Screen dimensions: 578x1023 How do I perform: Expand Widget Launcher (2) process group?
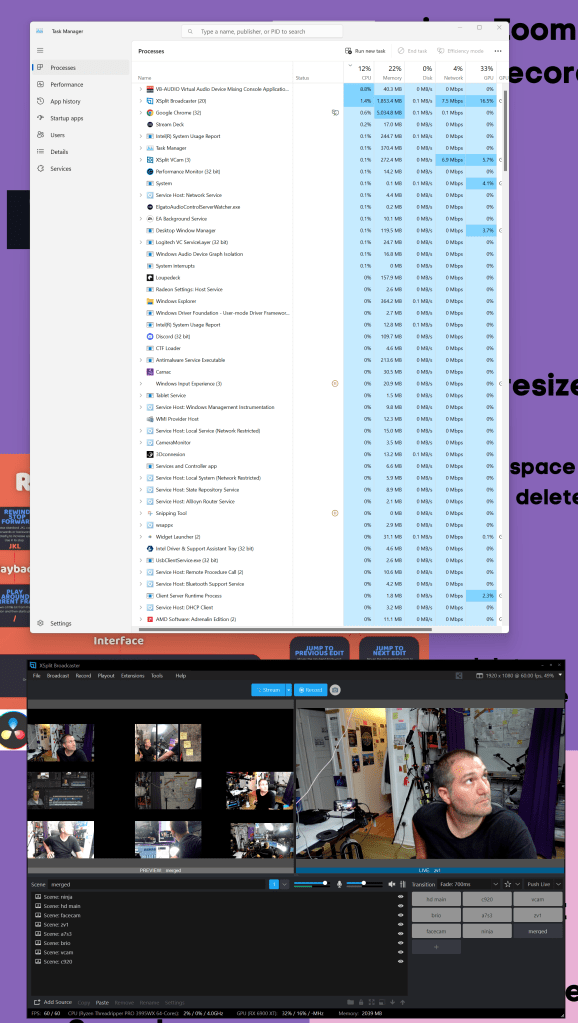point(140,537)
